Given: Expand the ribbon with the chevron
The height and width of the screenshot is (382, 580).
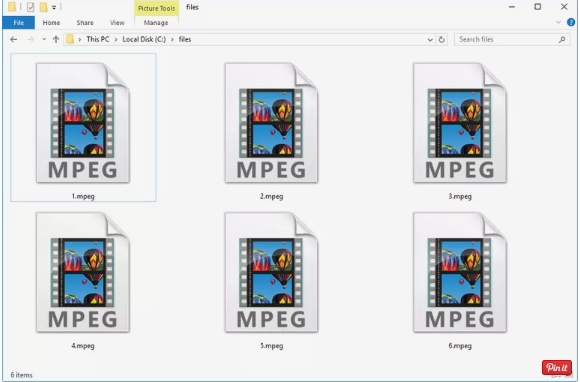Looking at the screenshot, I should point(558,22).
